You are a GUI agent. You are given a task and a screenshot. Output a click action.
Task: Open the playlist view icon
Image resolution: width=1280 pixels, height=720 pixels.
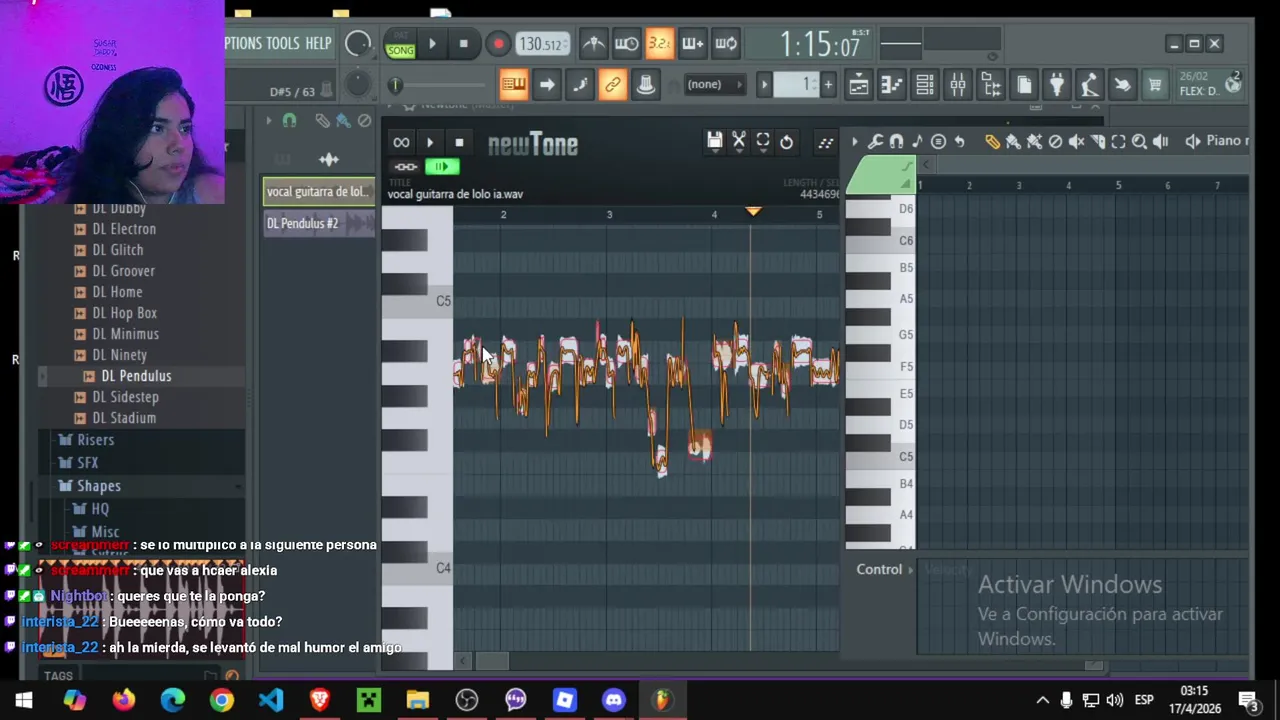point(858,85)
